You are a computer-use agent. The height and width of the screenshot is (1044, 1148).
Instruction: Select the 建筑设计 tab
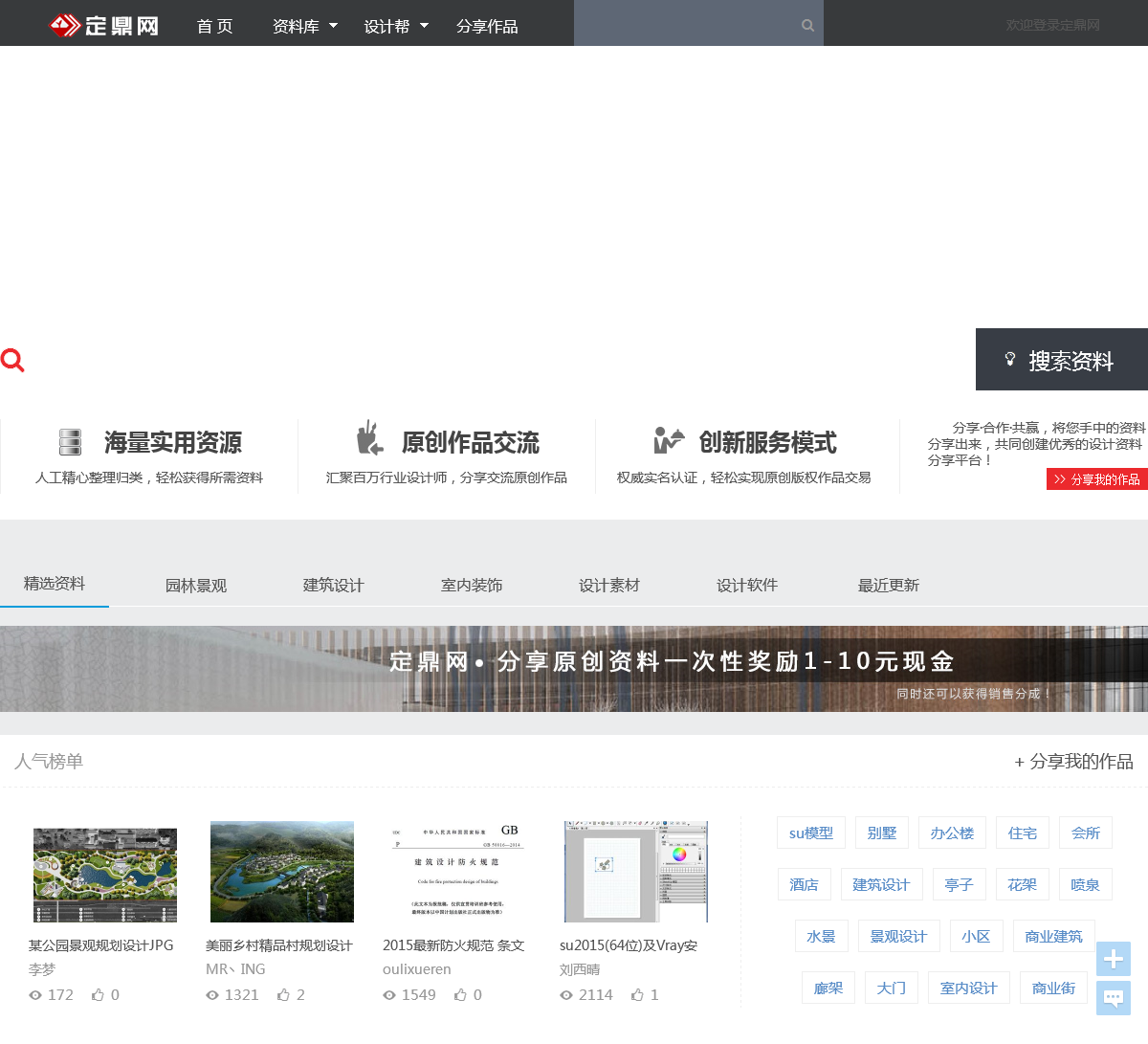334,586
